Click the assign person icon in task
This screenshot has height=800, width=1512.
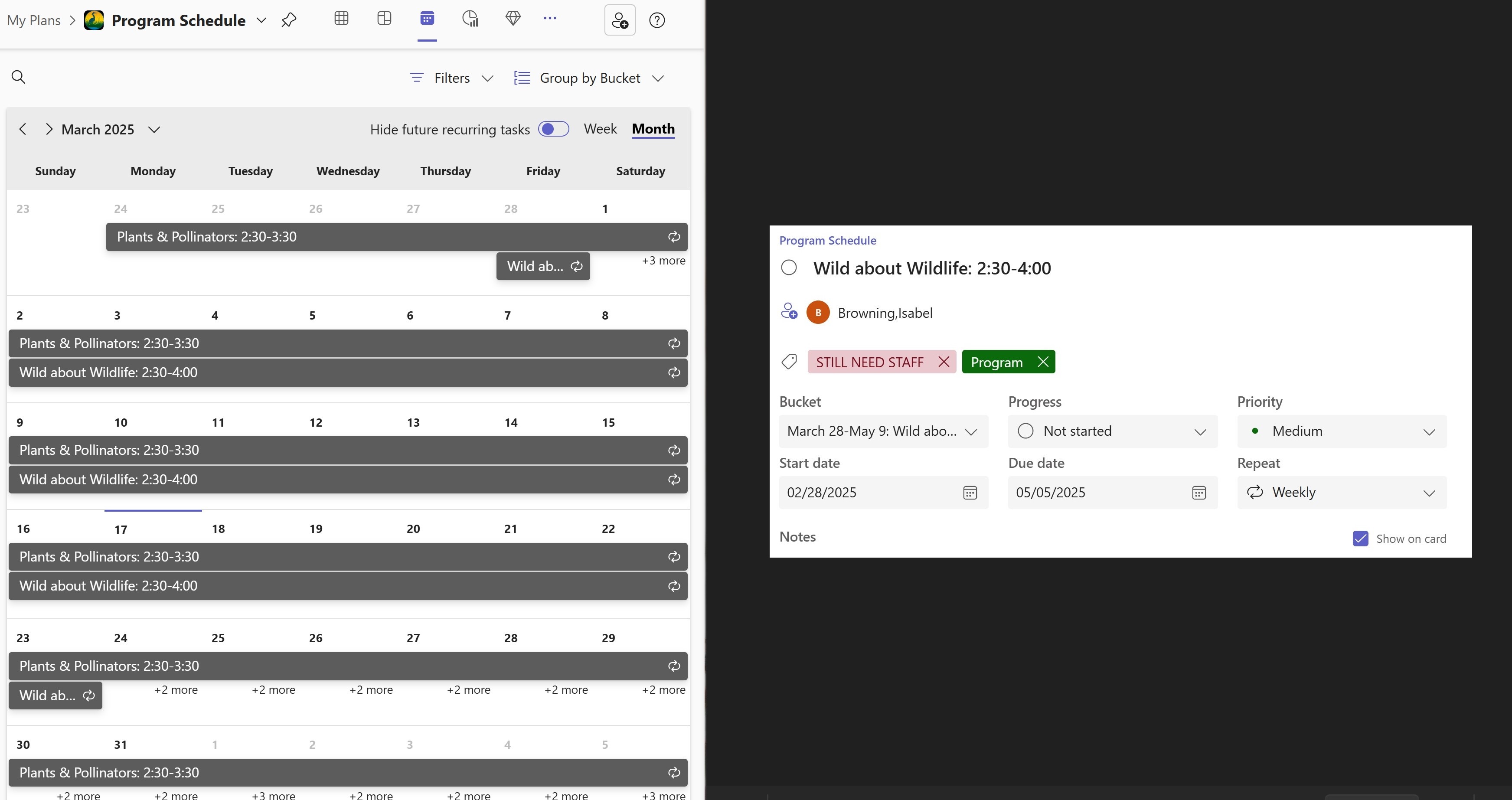pyautogui.click(x=789, y=311)
